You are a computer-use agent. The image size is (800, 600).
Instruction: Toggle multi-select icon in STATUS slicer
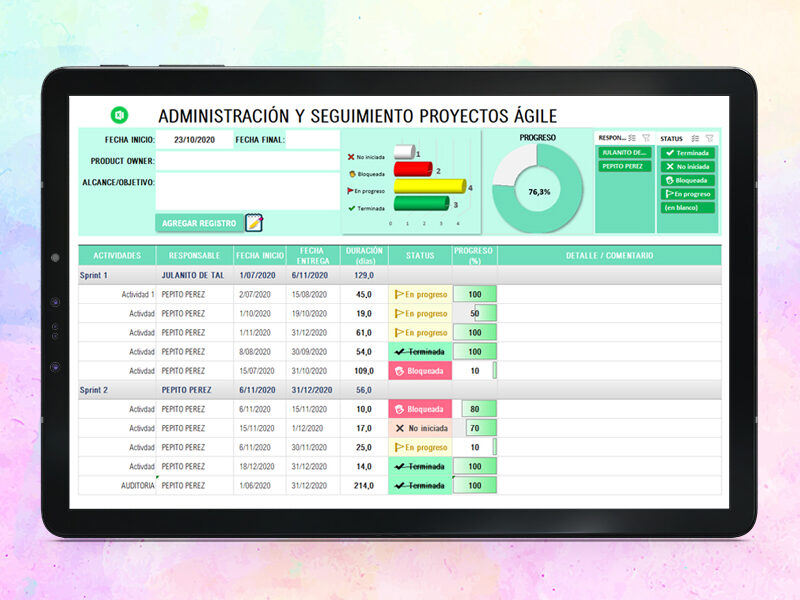[x=695, y=138]
